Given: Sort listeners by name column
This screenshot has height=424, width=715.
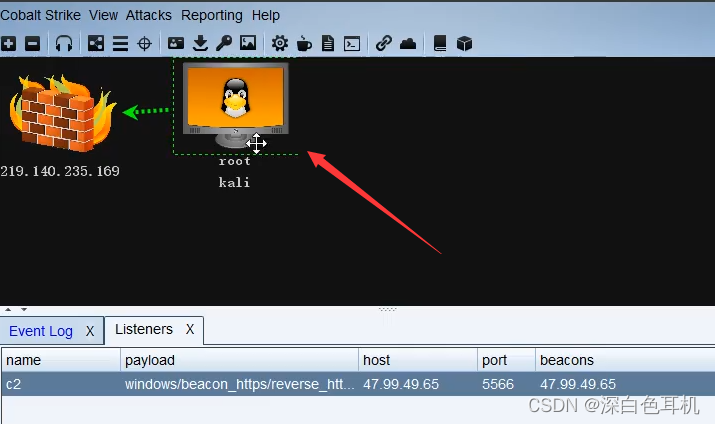Looking at the screenshot, I should click(x=61, y=360).
